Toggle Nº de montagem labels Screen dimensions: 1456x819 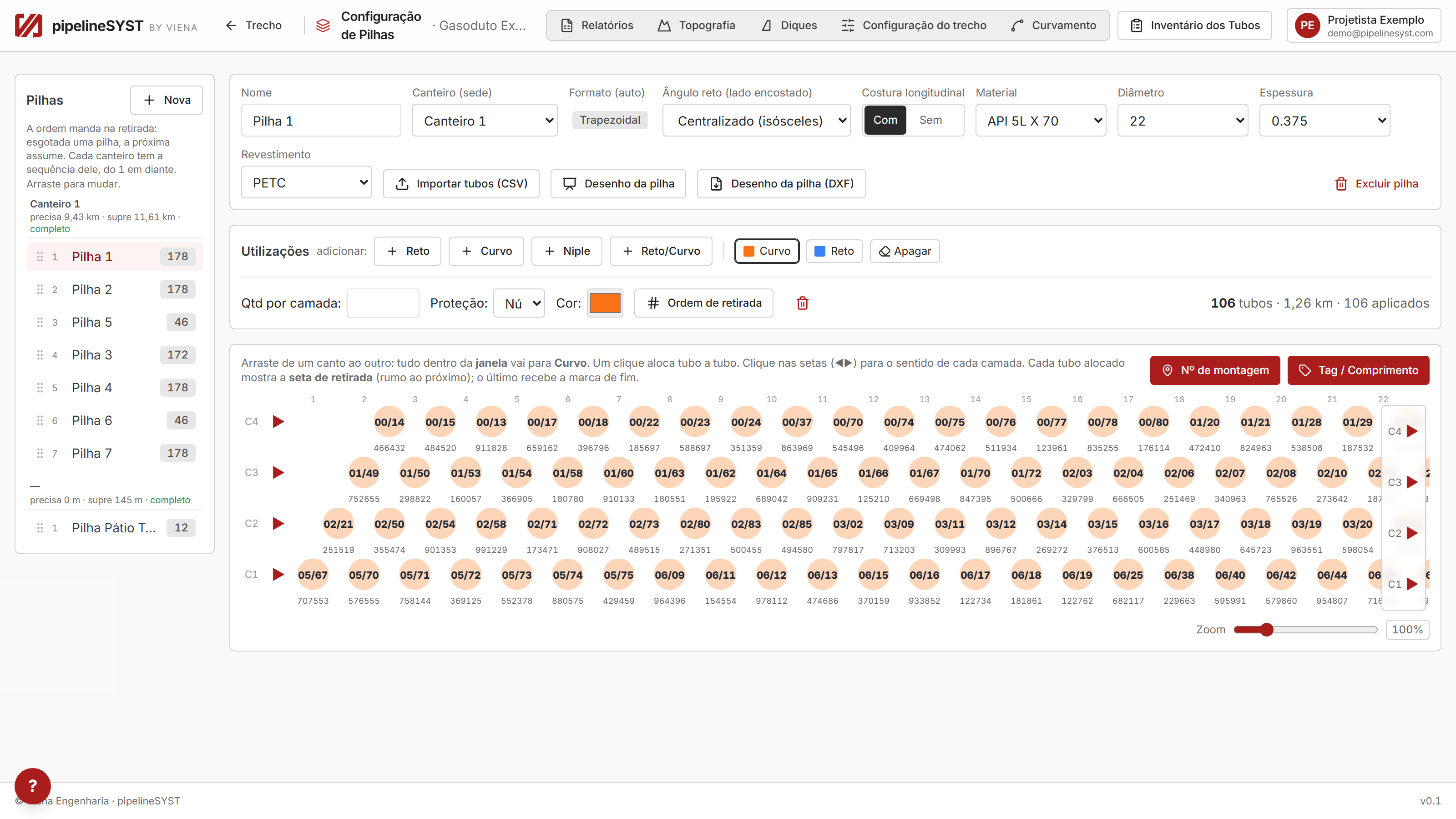pyautogui.click(x=1215, y=370)
